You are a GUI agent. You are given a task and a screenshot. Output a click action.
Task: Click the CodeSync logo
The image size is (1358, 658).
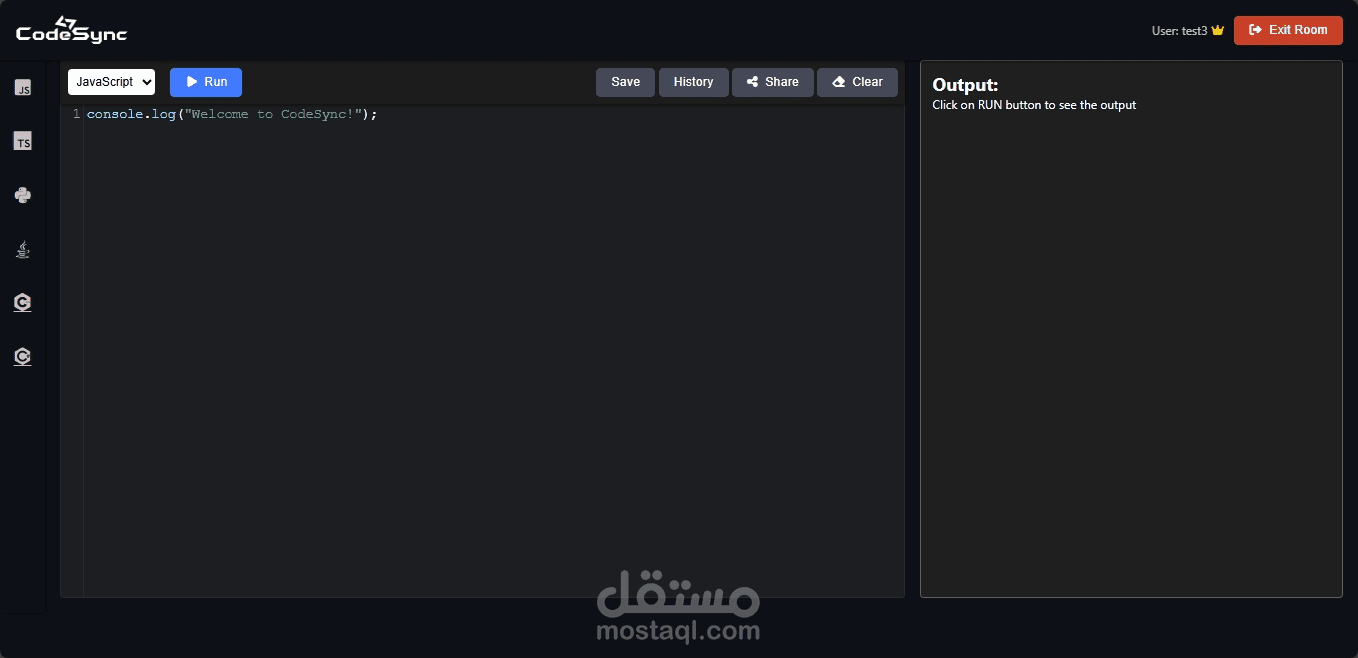(72, 29)
